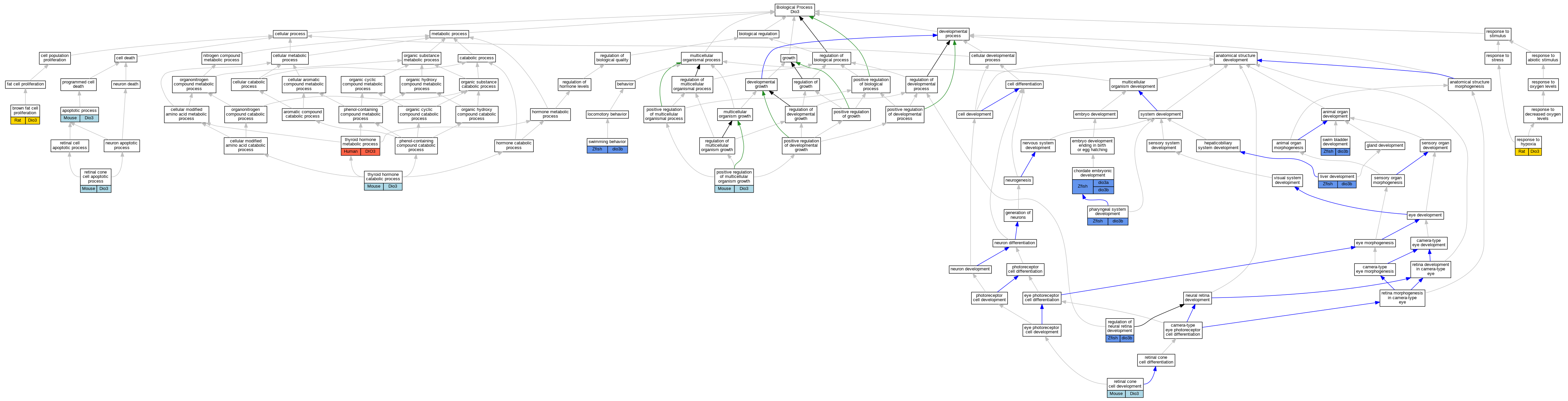The height and width of the screenshot is (401, 1568).
Task: Click the visual system development node
Action: (1287, 180)
